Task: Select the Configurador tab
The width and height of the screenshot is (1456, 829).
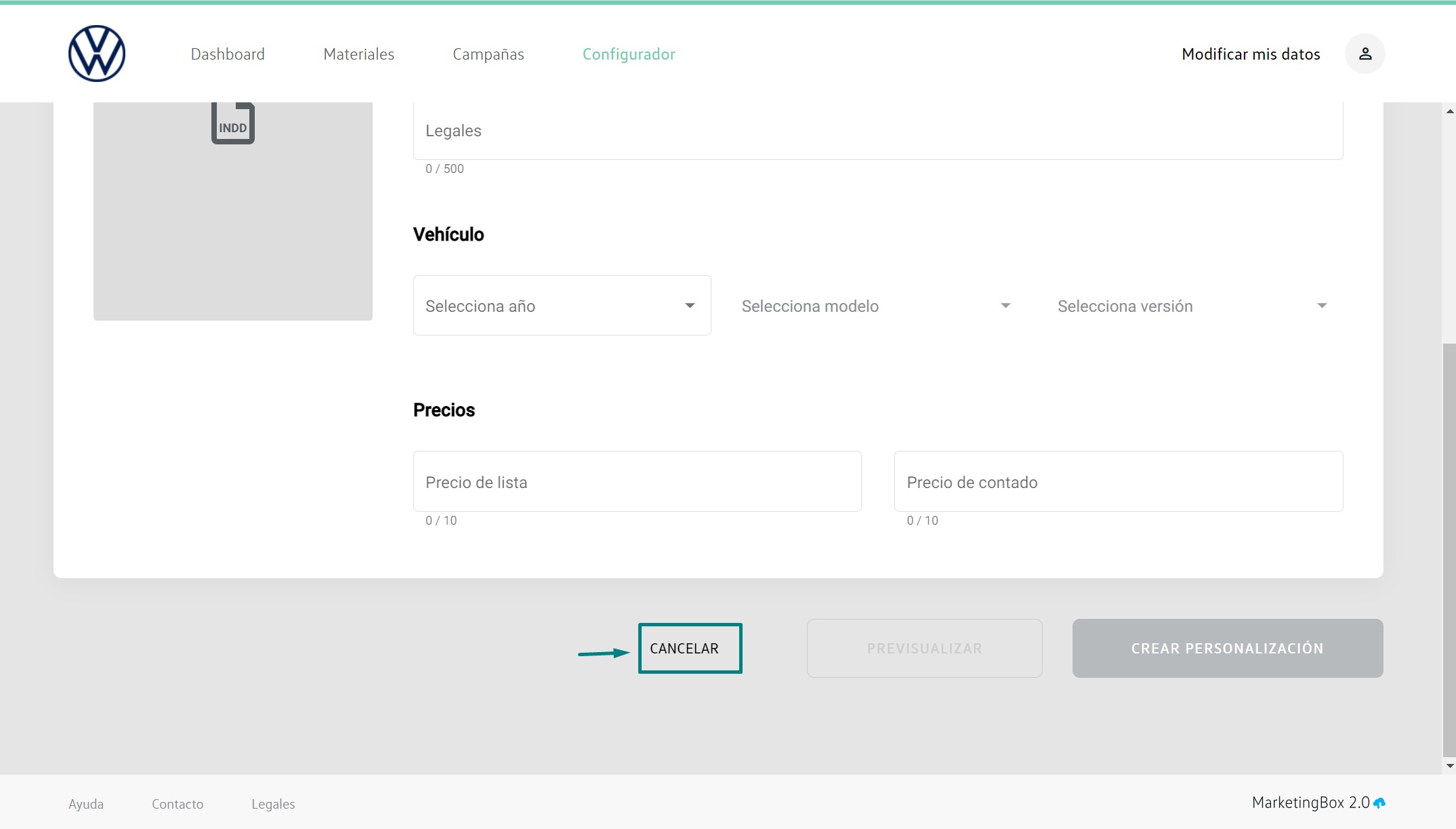Action: (x=628, y=54)
